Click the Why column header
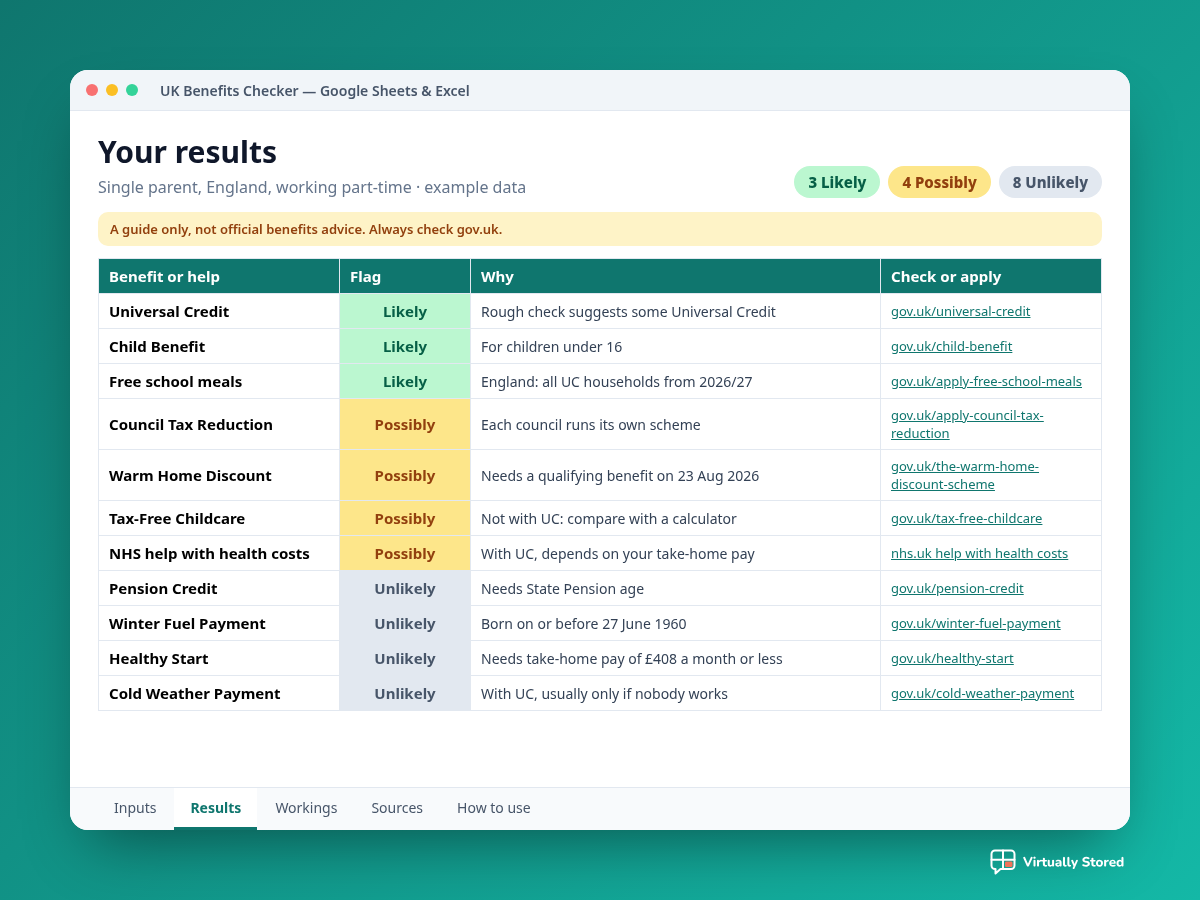This screenshot has width=1200, height=900. 675,276
